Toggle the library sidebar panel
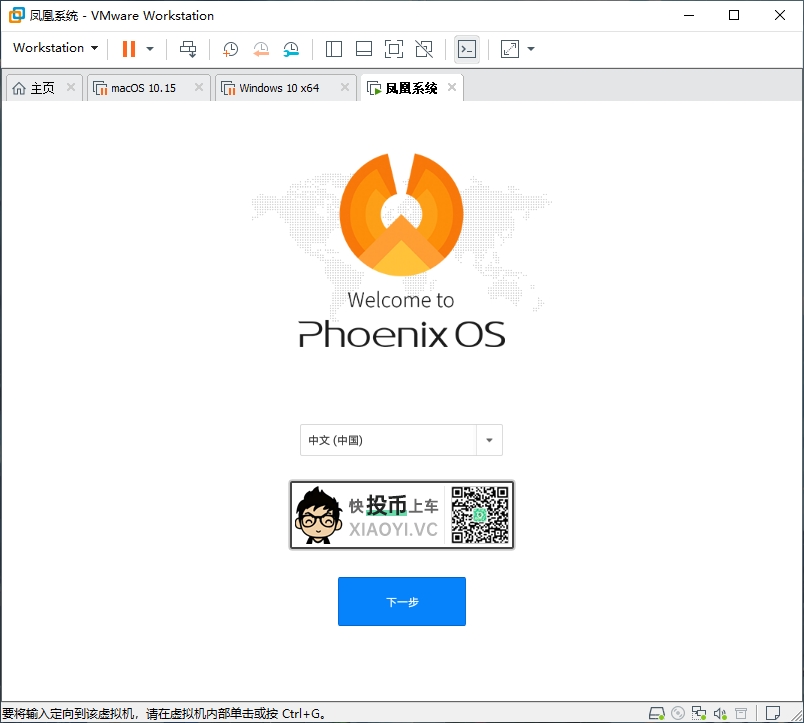 click(334, 49)
